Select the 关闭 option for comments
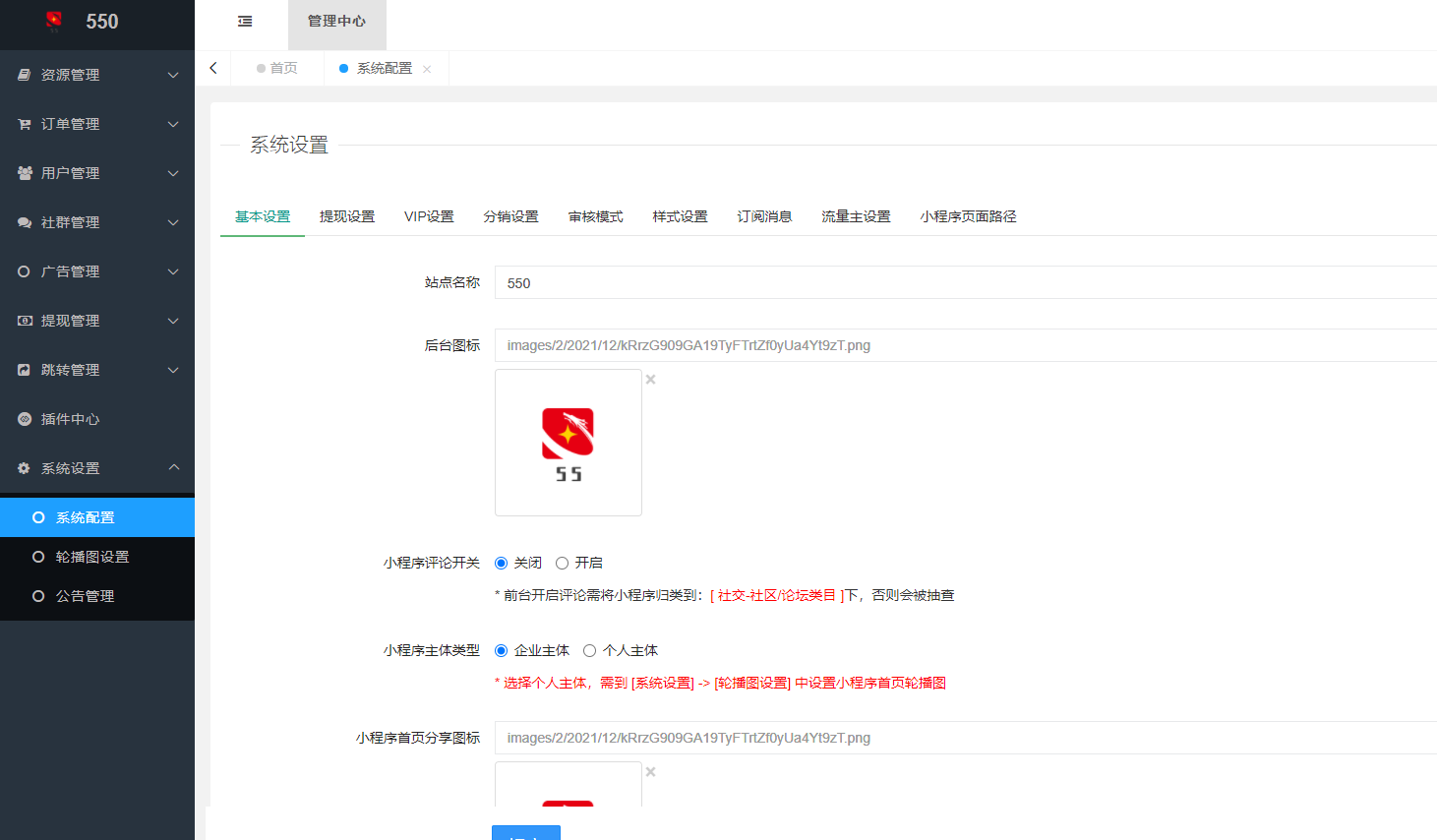1437x840 pixels. 503,563
